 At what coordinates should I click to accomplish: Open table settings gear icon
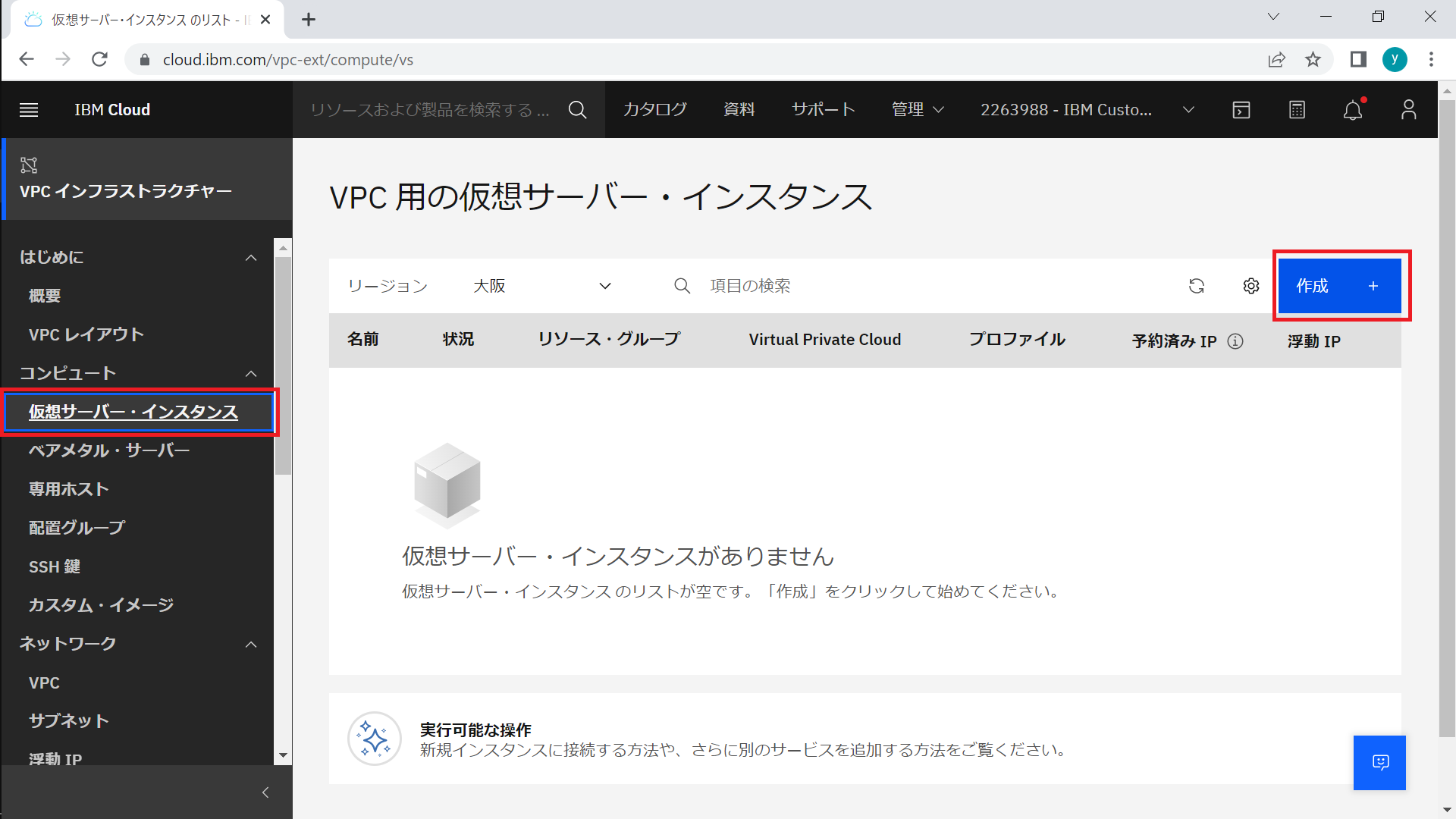(x=1251, y=286)
